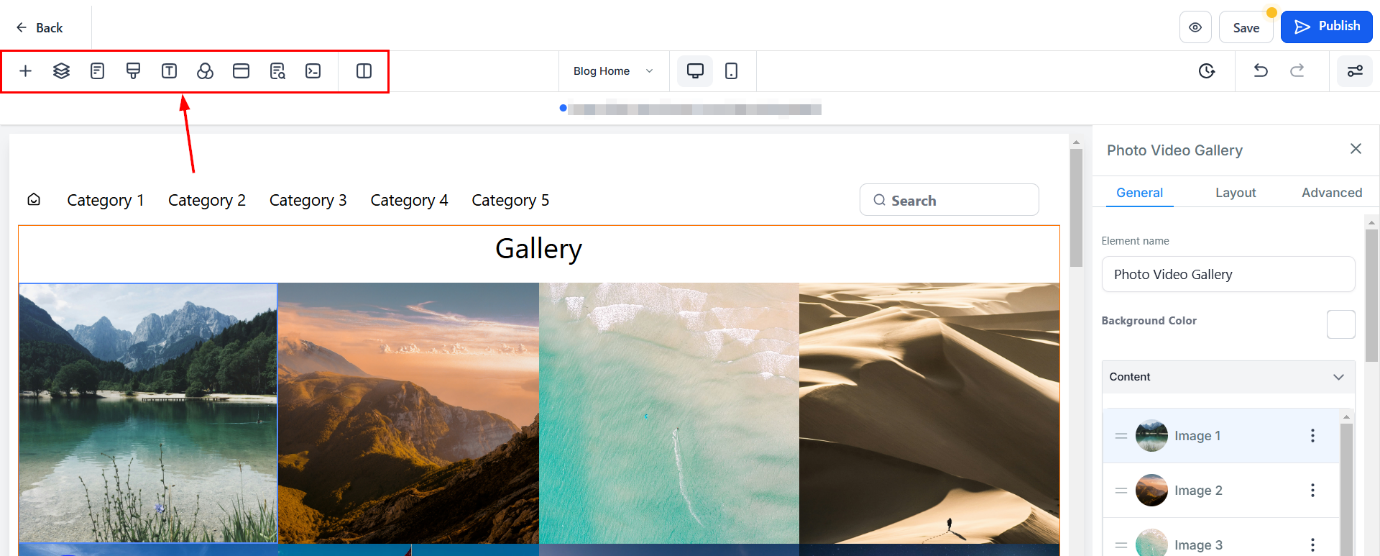Screen dimensions: 1380x556
Task: Open the Blog Home page dropdown
Action: tap(613, 71)
